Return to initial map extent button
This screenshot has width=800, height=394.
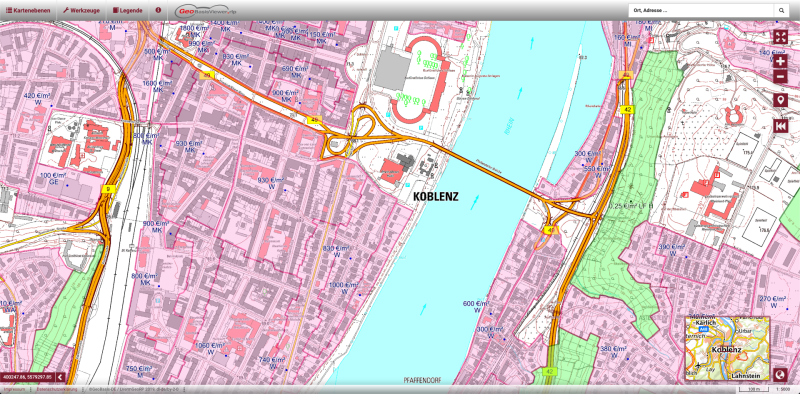click(x=780, y=126)
